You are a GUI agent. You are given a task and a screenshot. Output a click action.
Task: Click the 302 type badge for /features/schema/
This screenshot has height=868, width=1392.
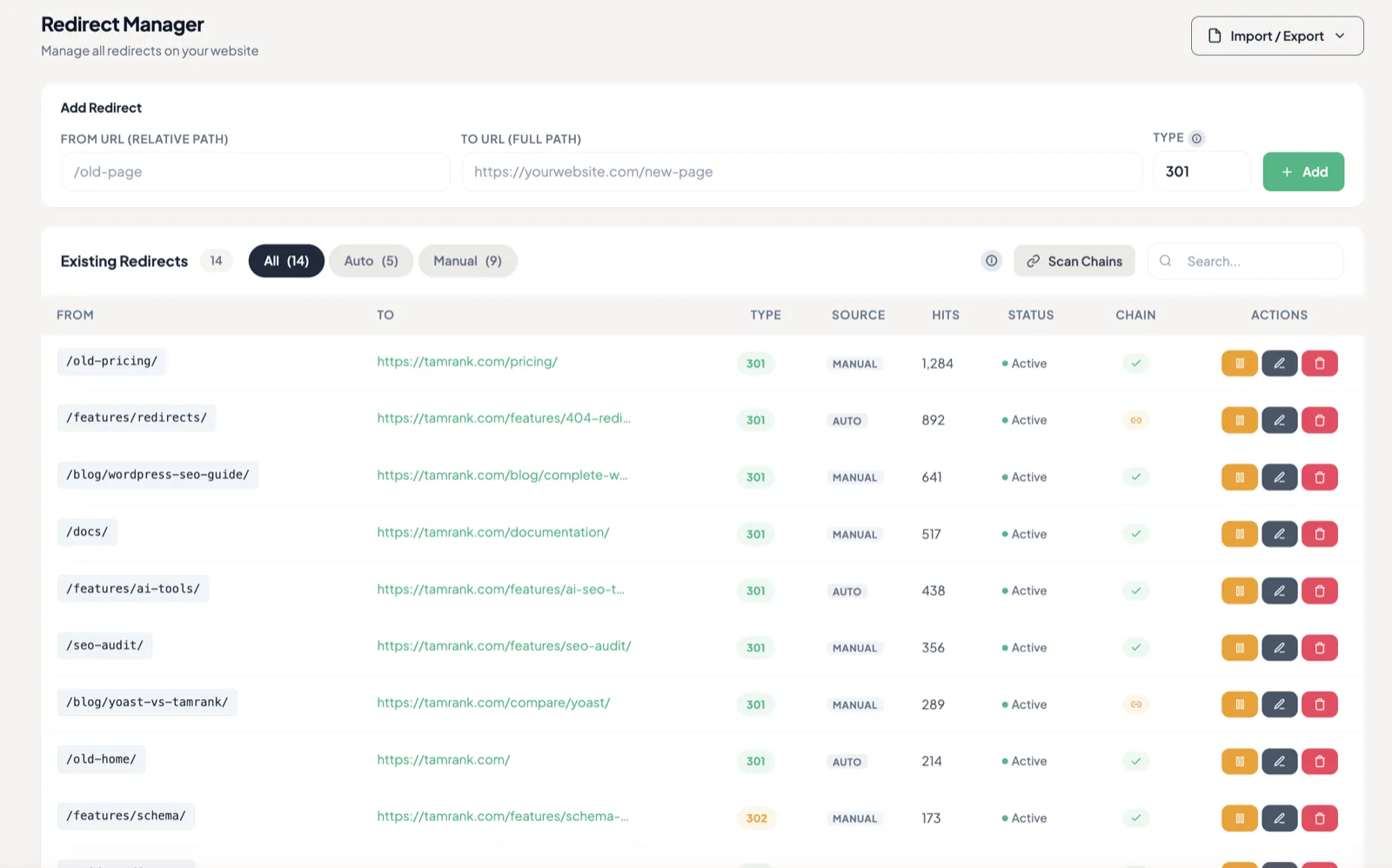756,818
